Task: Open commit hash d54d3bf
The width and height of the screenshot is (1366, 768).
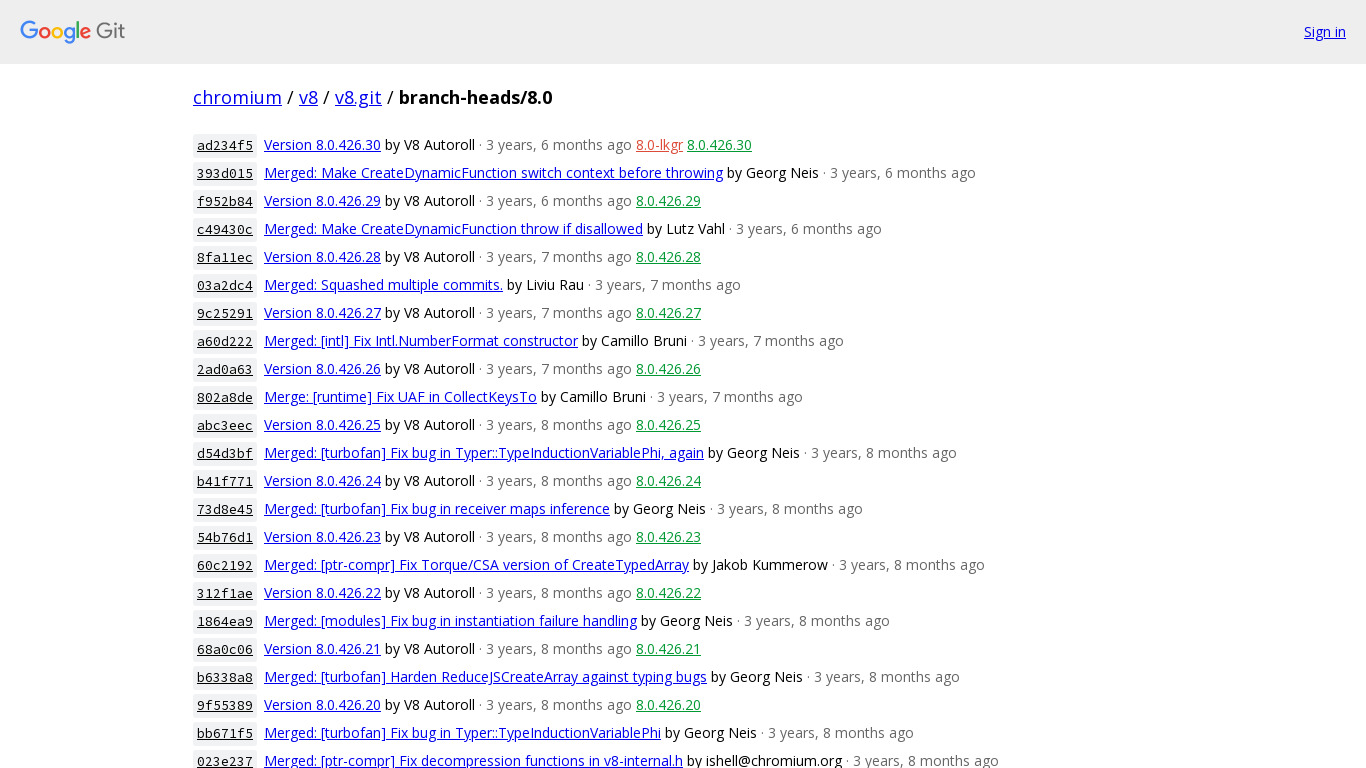Action: (x=225, y=453)
